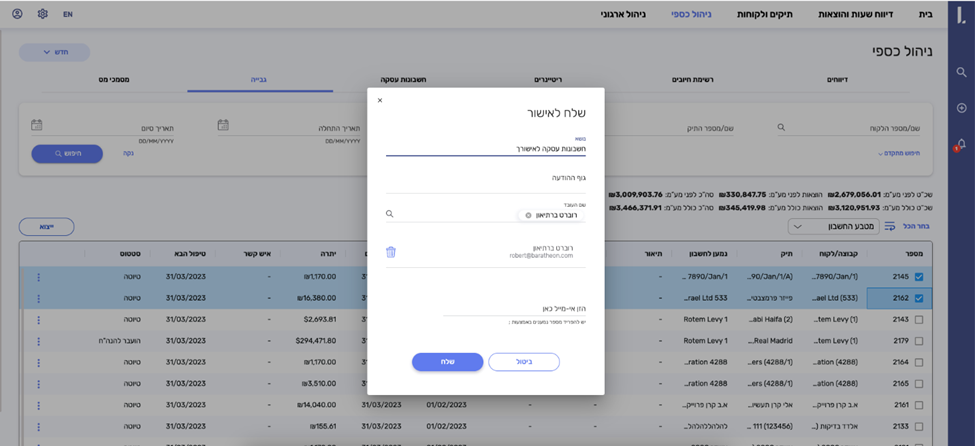This screenshot has height=446, width=975.
Task: Delete recipient Robert Baratheon with trash icon
Action: 391,252
